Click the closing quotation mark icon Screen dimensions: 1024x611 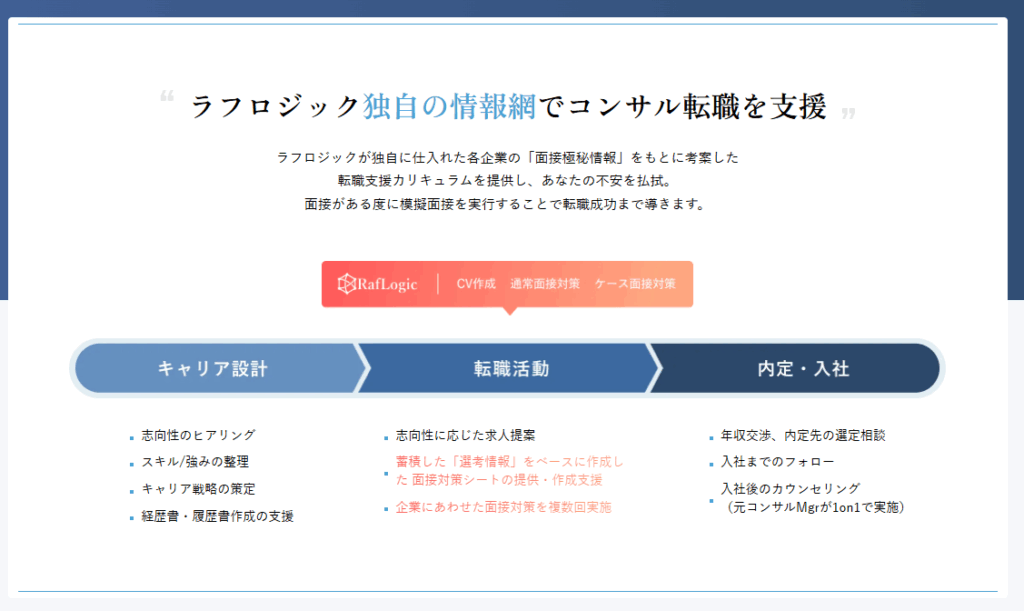[x=849, y=113]
